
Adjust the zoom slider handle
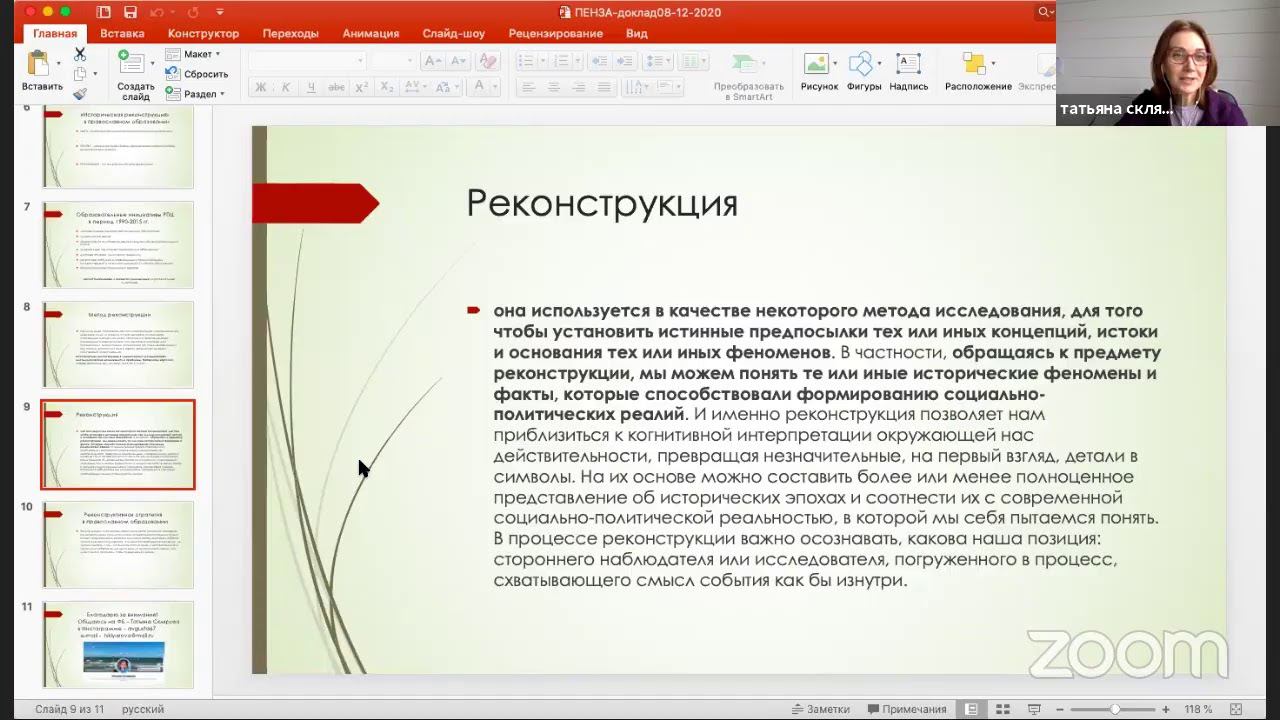point(1115,709)
